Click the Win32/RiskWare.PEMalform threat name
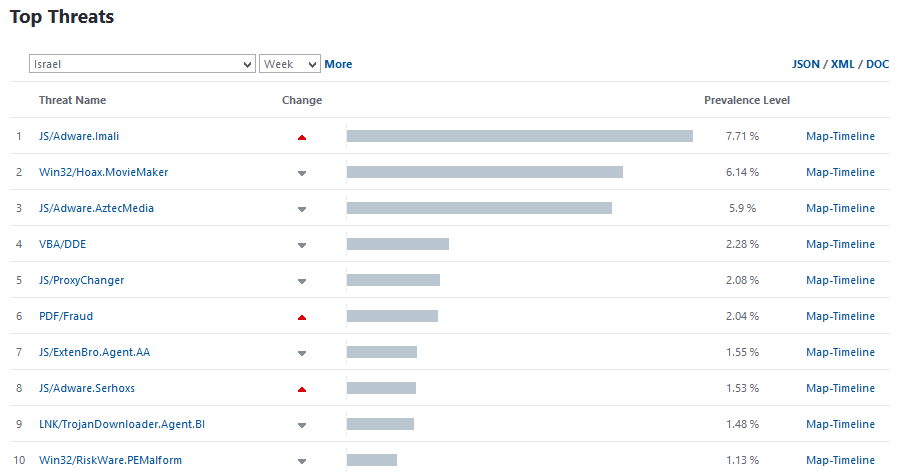This screenshot has height=476, width=900. pyautogui.click(x=110, y=460)
